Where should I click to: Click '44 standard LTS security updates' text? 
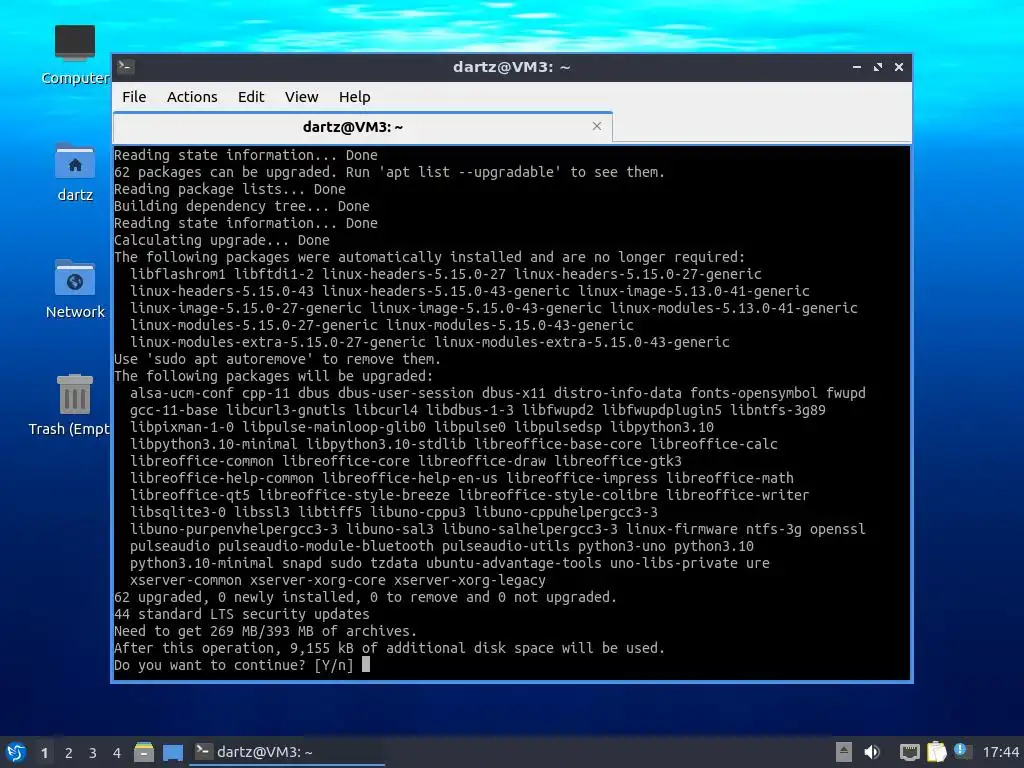point(242,614)
